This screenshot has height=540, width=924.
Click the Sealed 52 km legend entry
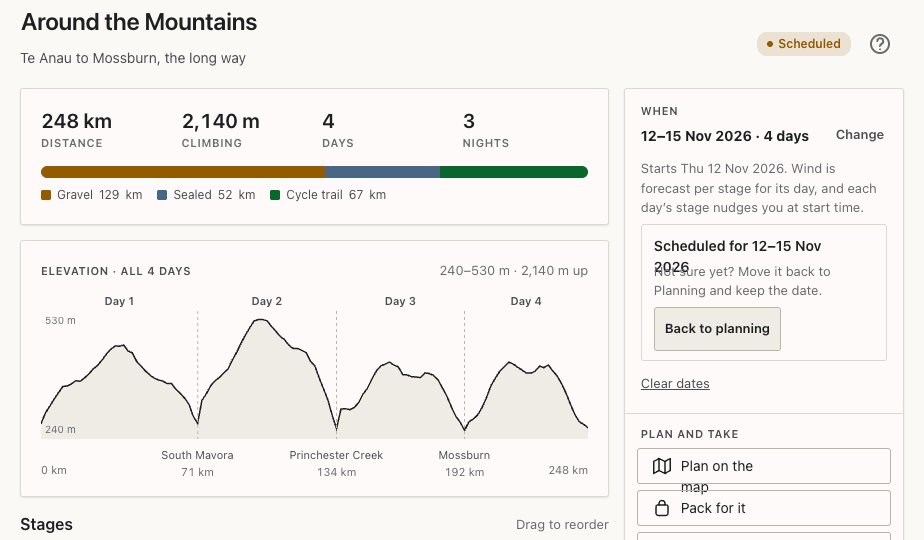click(206, 195)
